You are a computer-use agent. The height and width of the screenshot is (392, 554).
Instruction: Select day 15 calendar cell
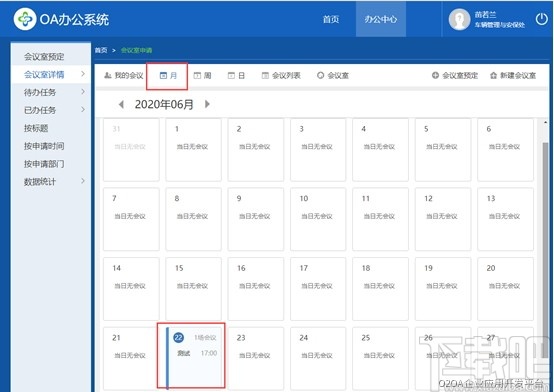(193, 289)
